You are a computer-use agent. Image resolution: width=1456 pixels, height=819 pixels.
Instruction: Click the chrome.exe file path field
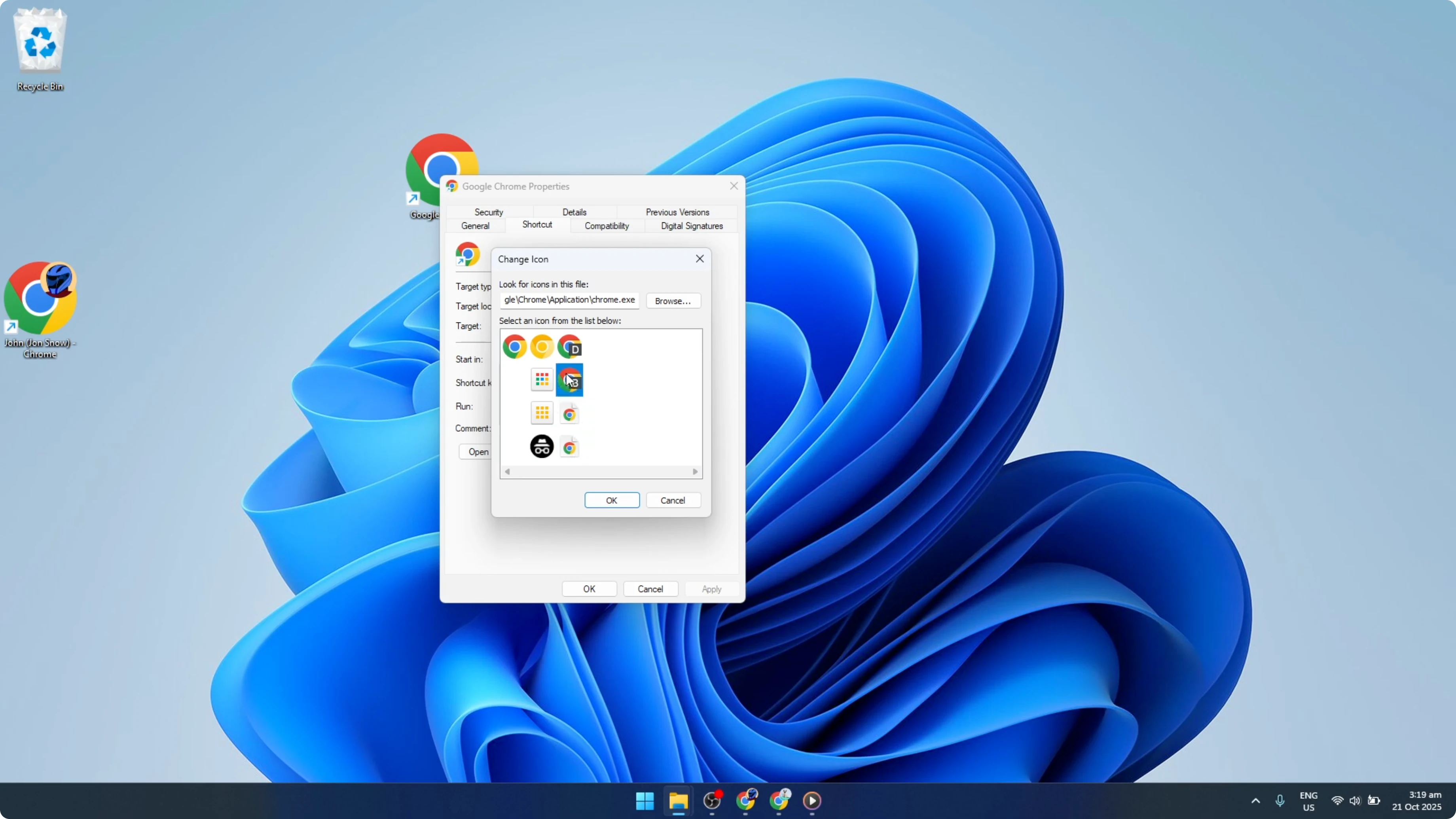click(569, 300)
